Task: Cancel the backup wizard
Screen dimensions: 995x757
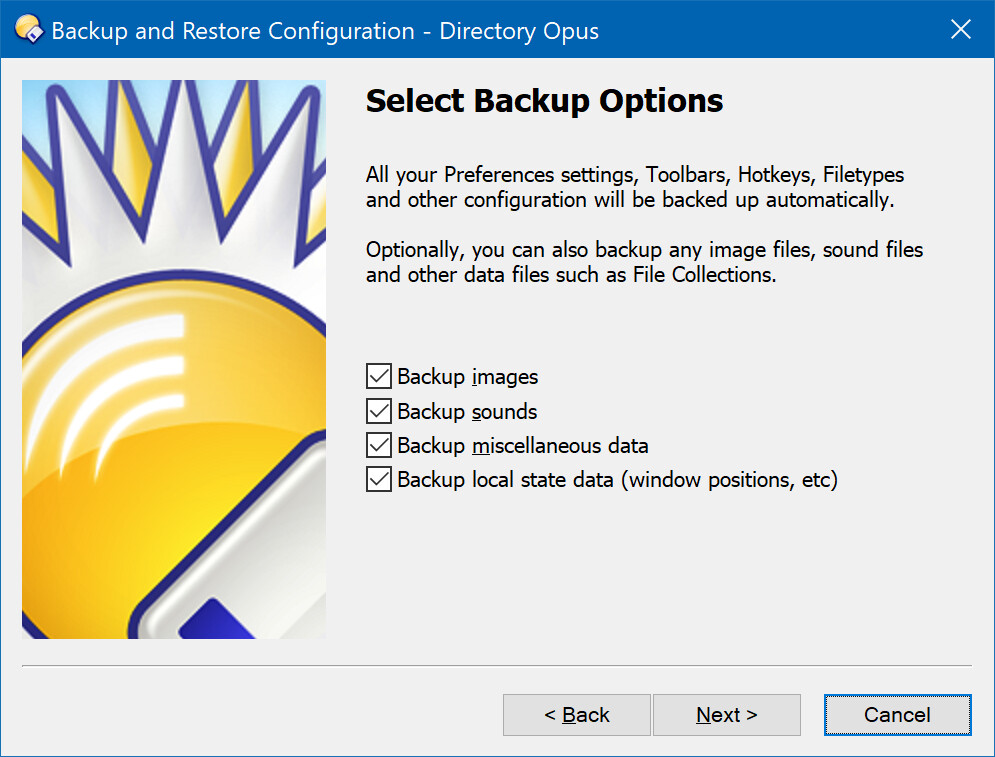Action: [898, 715]
